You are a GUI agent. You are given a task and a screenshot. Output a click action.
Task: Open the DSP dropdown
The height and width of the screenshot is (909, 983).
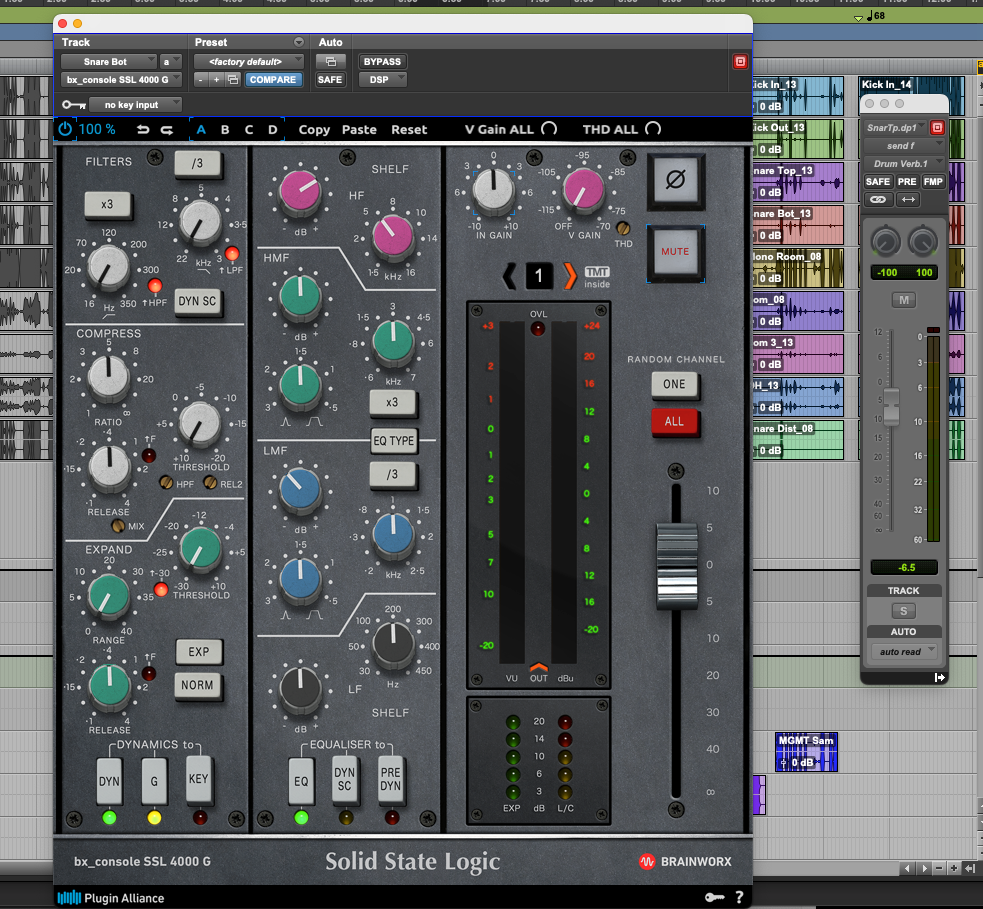(x=383, y=80)
